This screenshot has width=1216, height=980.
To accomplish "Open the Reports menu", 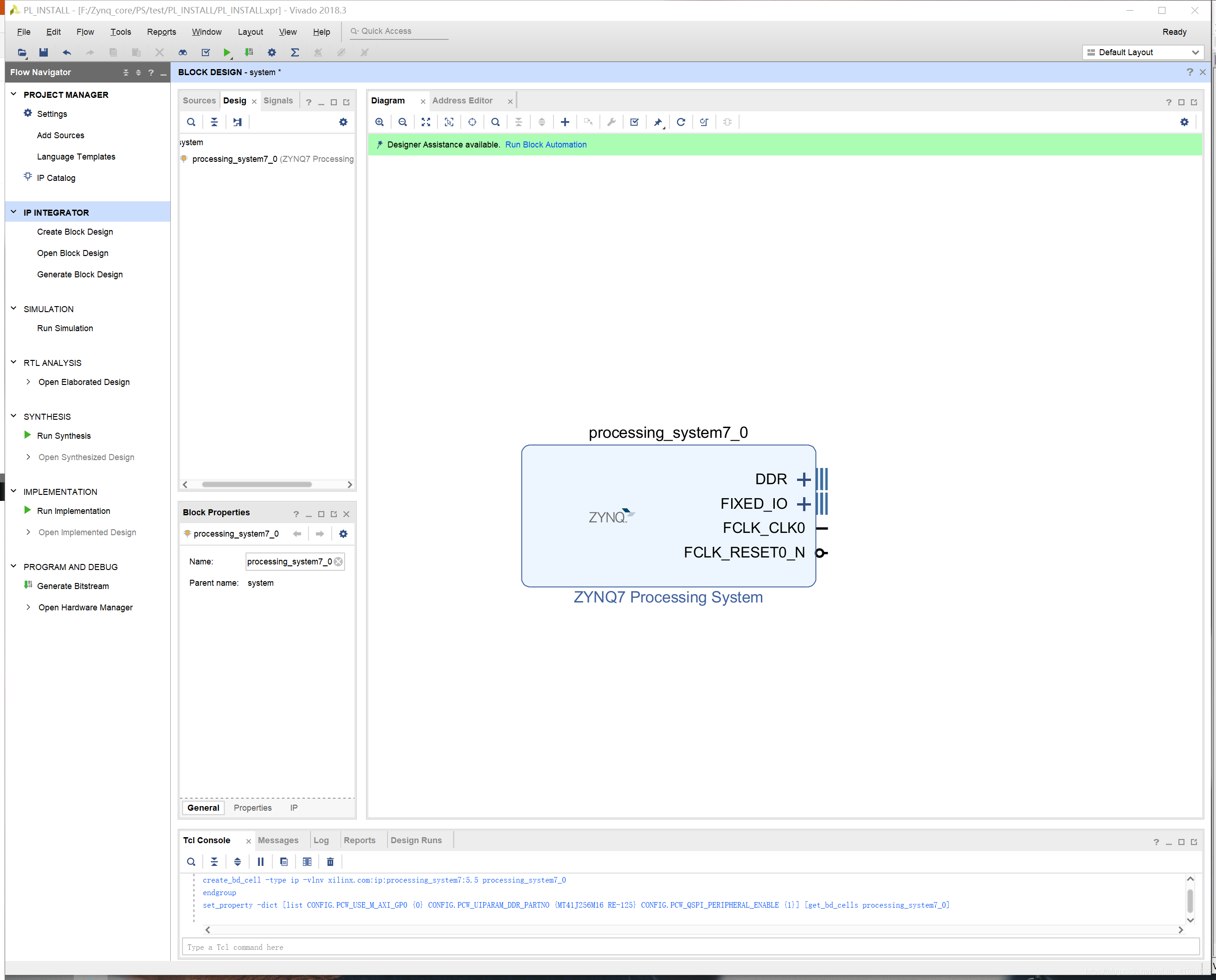I will (161, 32).
